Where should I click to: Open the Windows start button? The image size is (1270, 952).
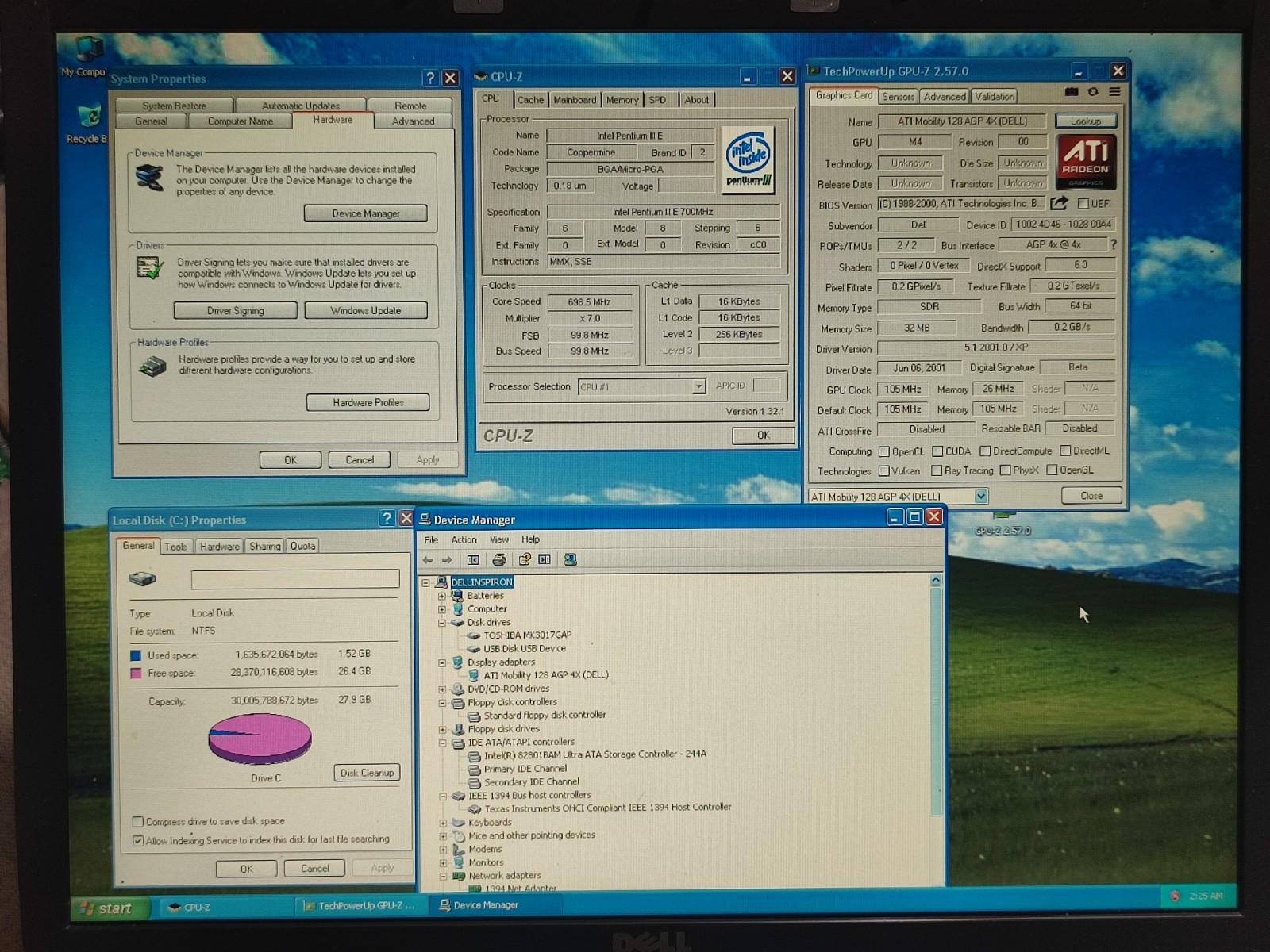(x=110, y=908)
